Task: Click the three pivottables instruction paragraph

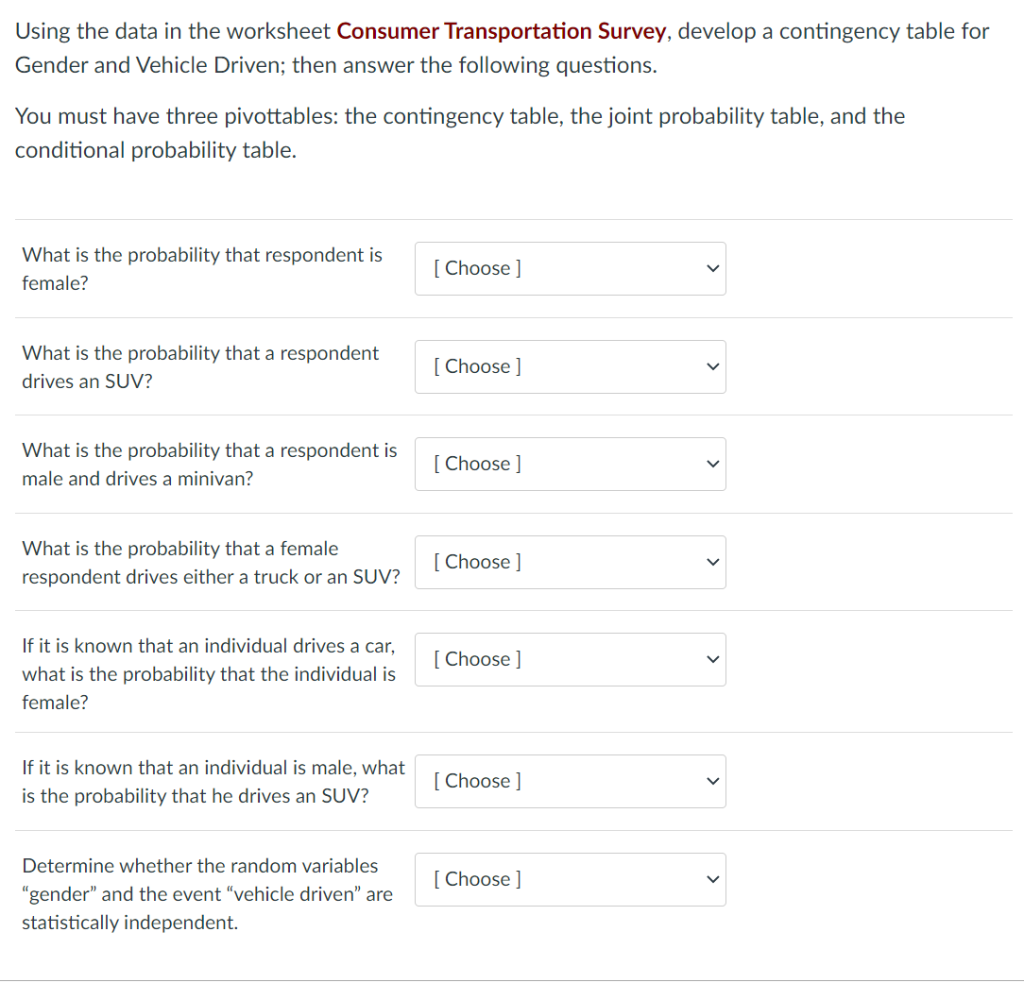Action: (460, 133)
